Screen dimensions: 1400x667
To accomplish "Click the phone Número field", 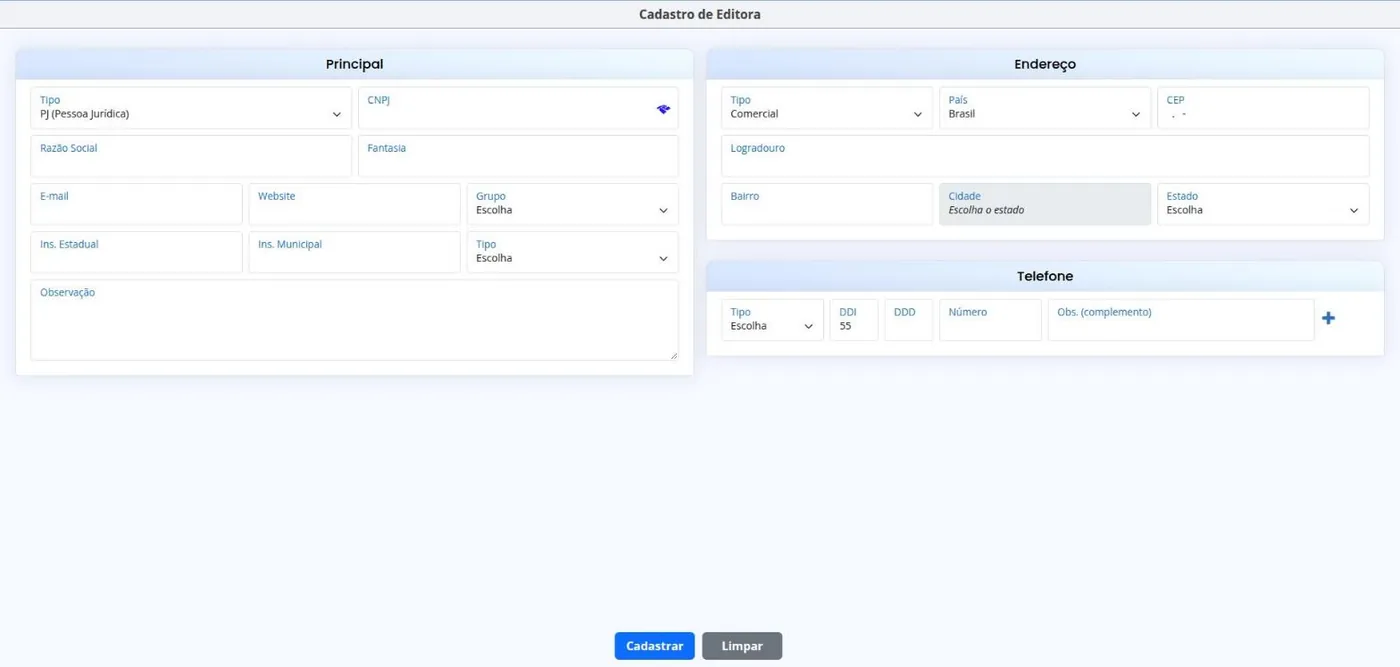I will pos(990,320).
